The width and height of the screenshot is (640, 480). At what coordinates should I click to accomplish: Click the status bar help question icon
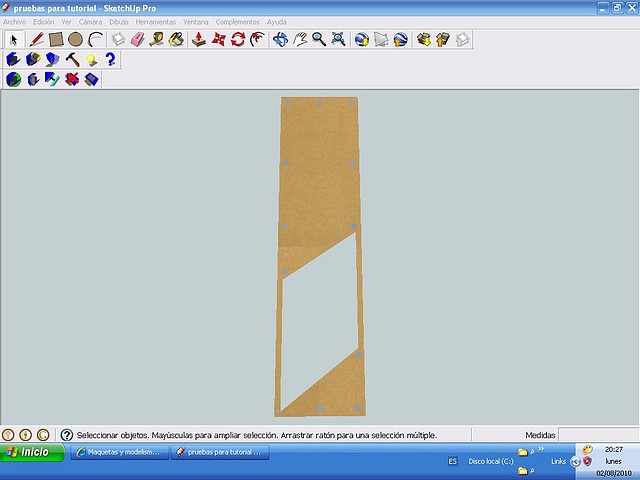[67, 435]
